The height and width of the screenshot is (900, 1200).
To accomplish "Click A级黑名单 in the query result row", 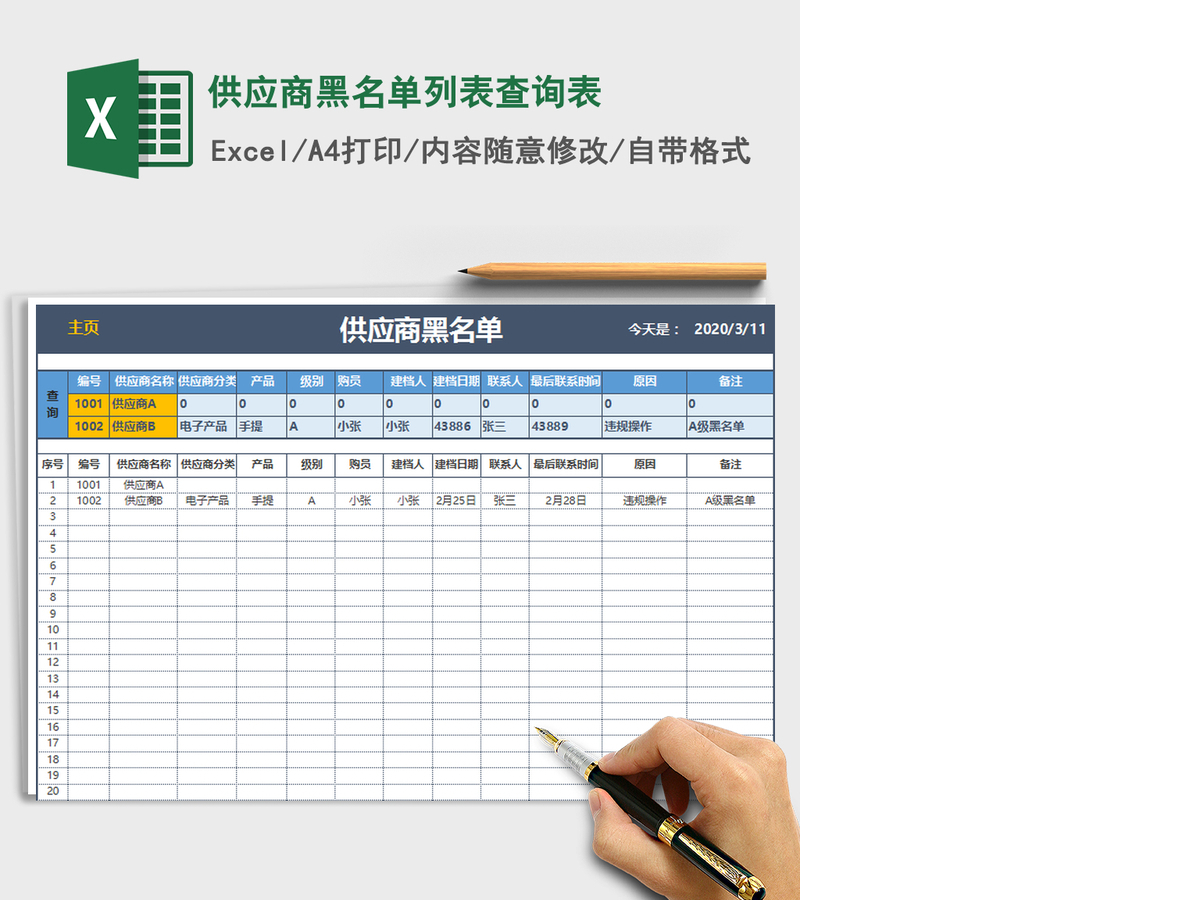I will (x=730, y=426).
